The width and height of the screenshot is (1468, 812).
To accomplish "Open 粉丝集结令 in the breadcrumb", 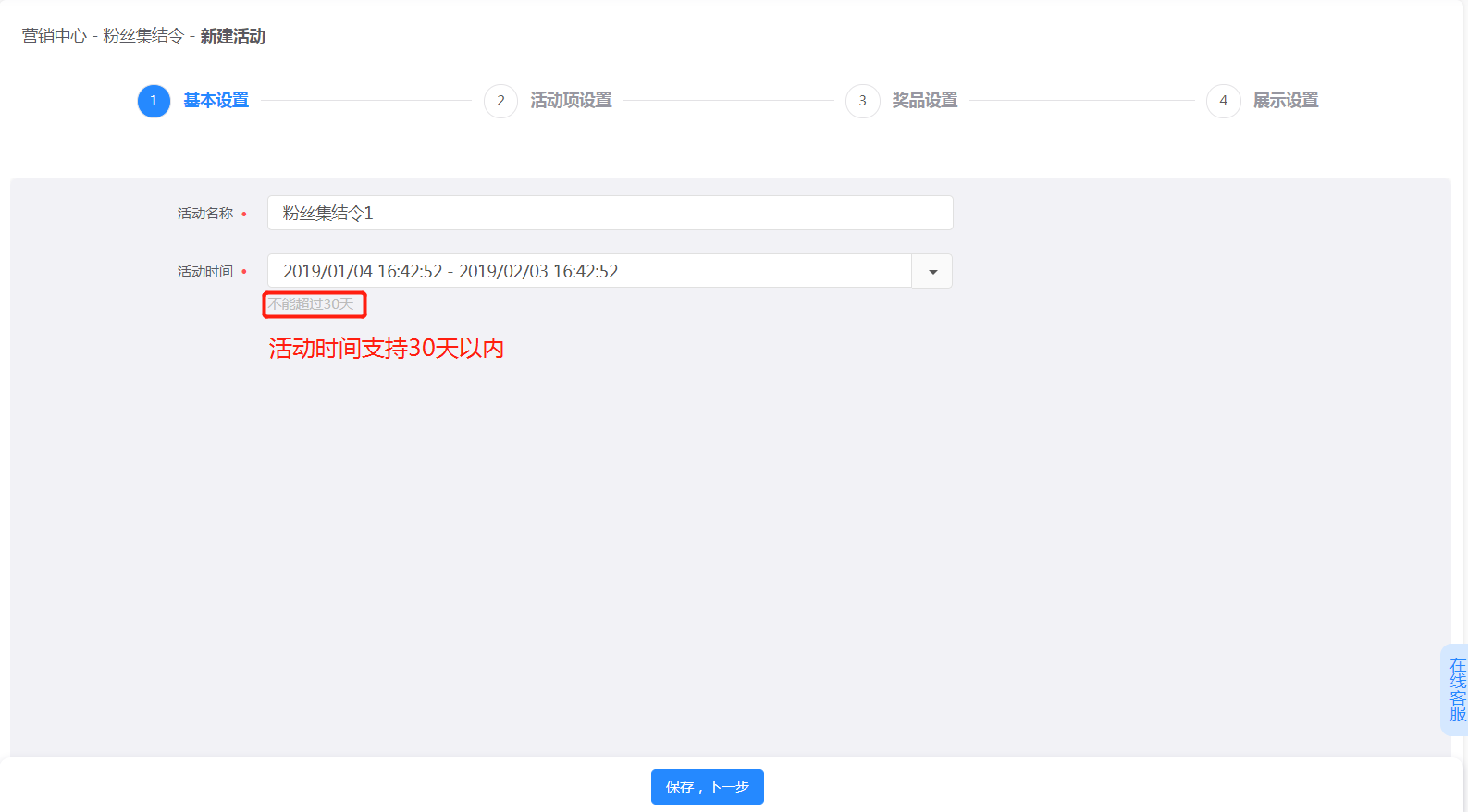I will click(143, 36).
